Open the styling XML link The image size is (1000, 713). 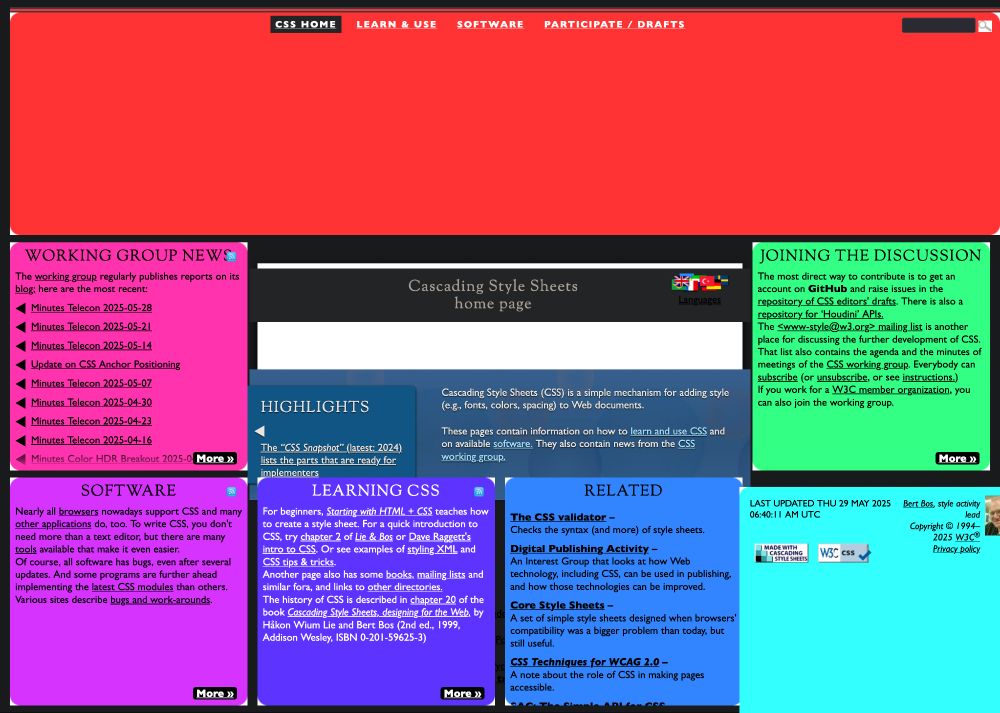(x=432, y=549)
